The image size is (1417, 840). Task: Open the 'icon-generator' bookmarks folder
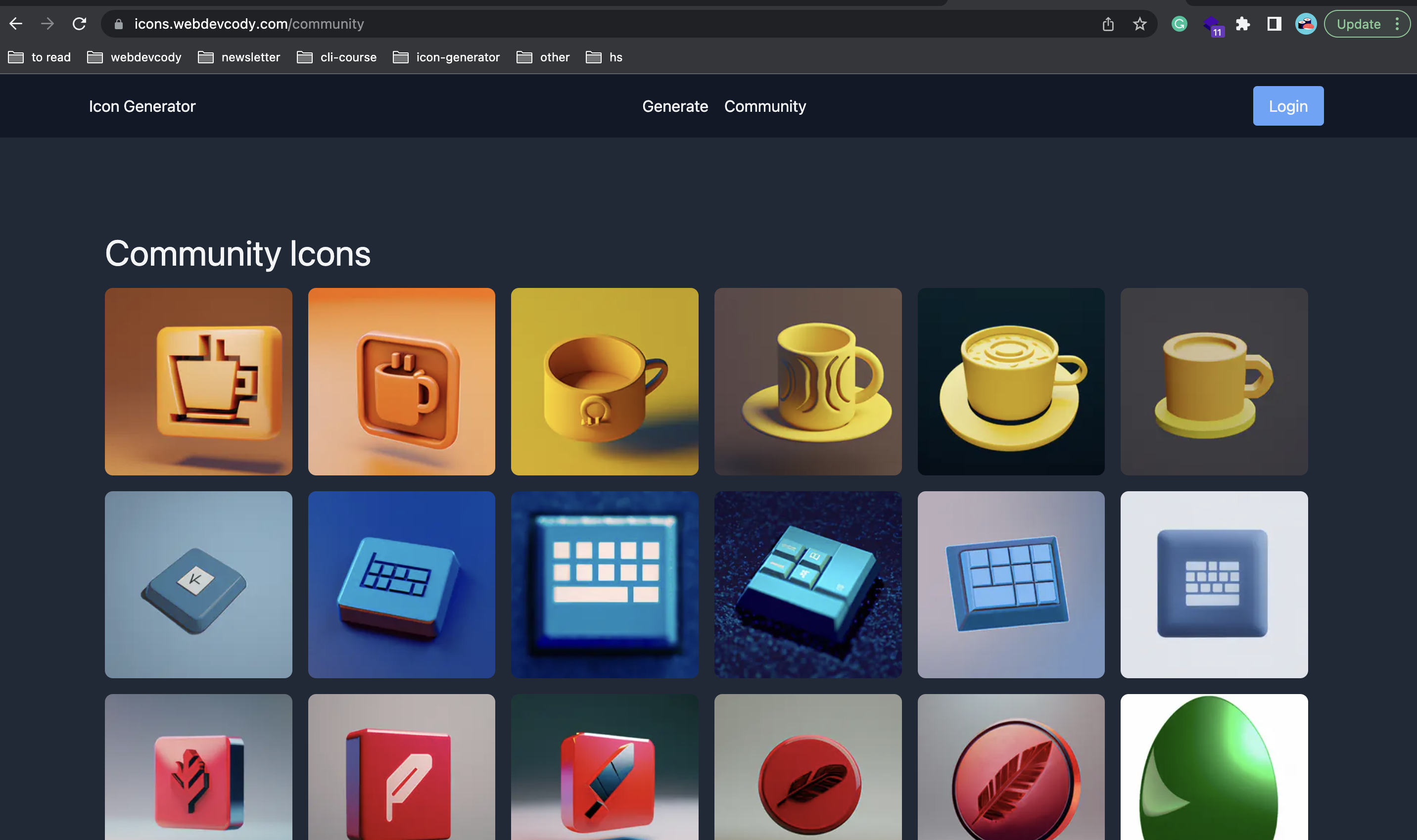tap(447, 57)
